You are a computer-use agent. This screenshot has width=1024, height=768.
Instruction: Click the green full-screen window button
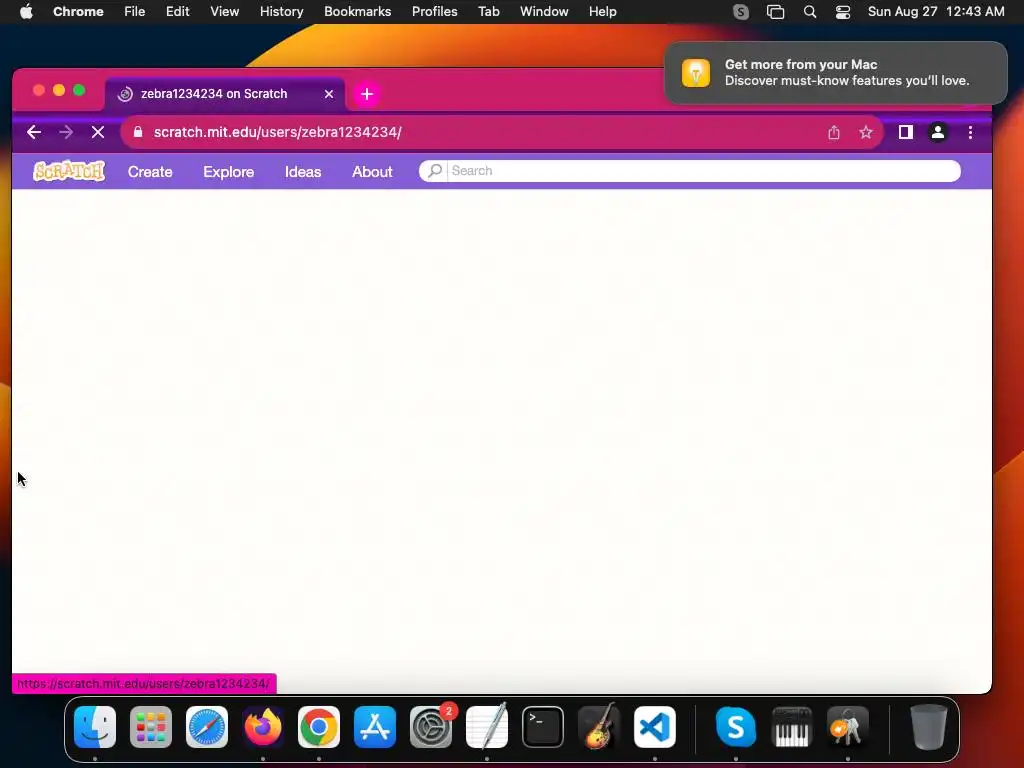click(79, 90)
